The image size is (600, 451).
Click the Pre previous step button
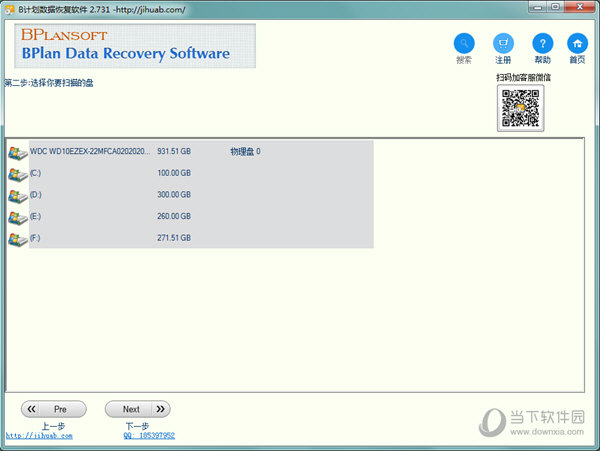click(54, 409)
